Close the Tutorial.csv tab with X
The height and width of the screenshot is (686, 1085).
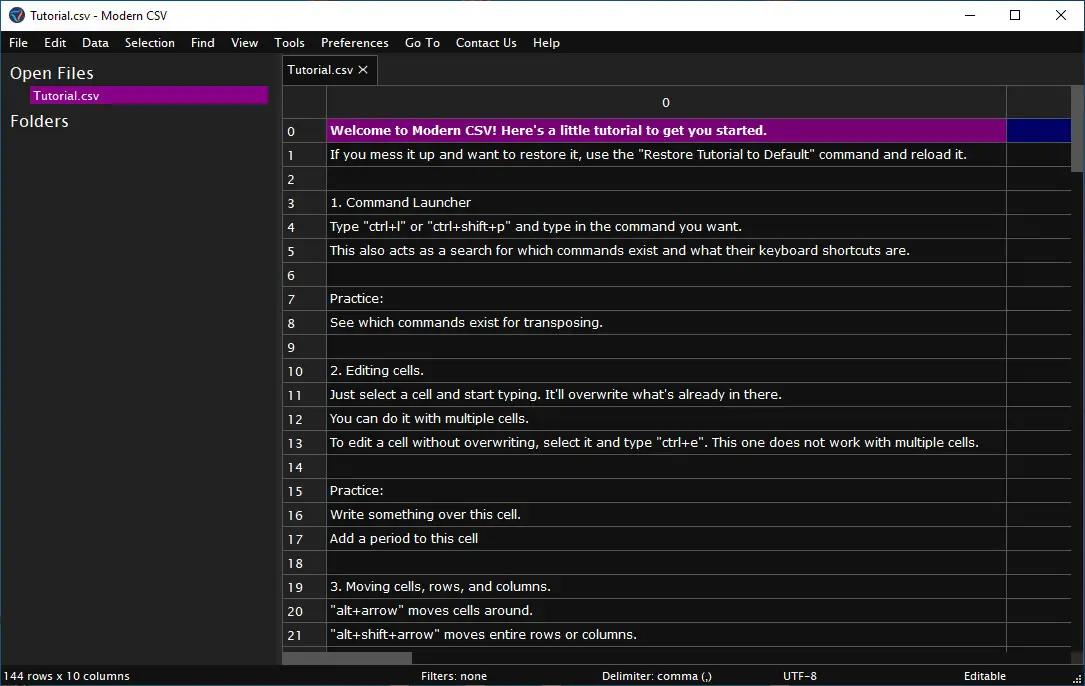pos(363,70)
